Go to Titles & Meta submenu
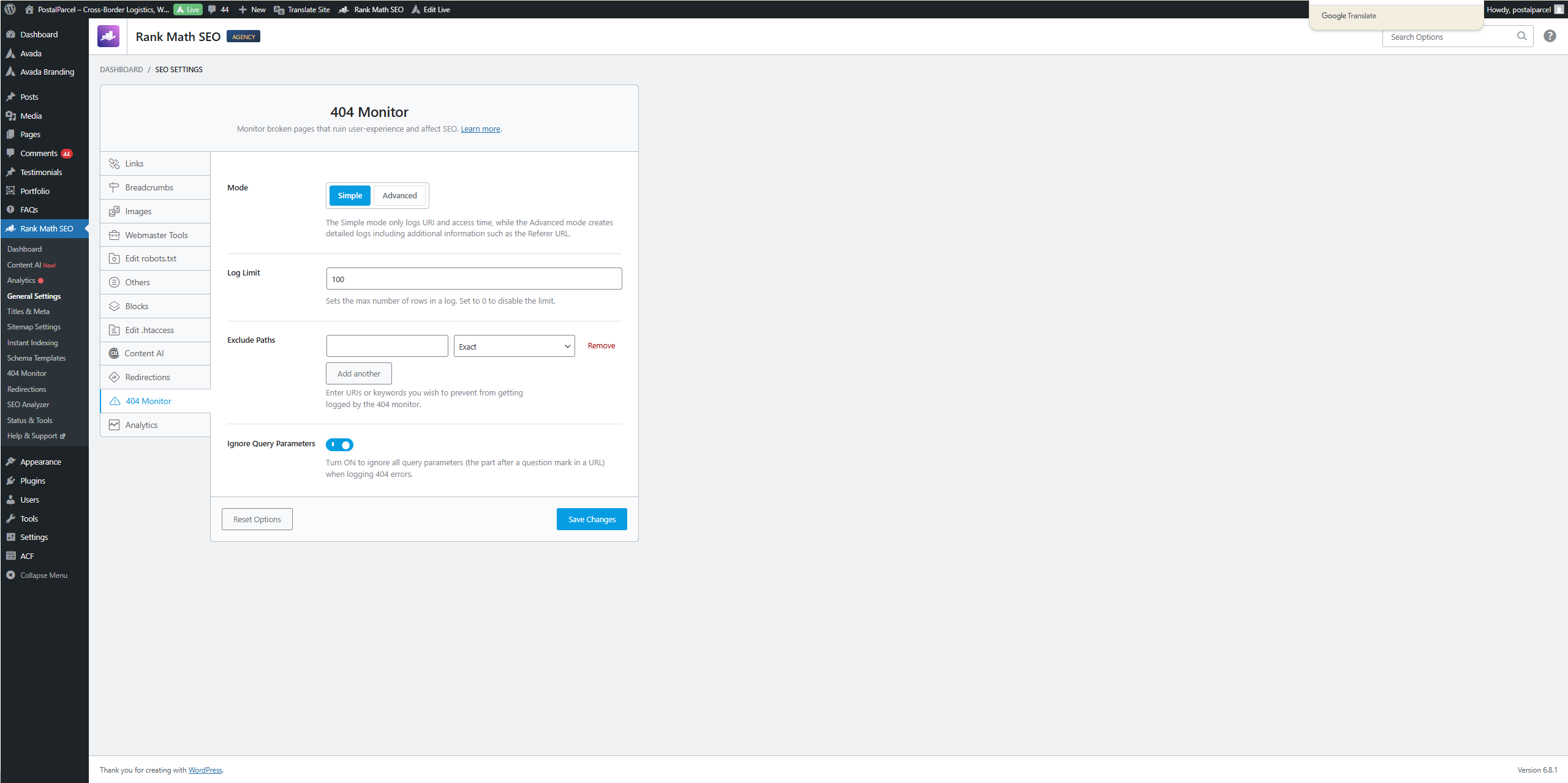 click(28, 311)
